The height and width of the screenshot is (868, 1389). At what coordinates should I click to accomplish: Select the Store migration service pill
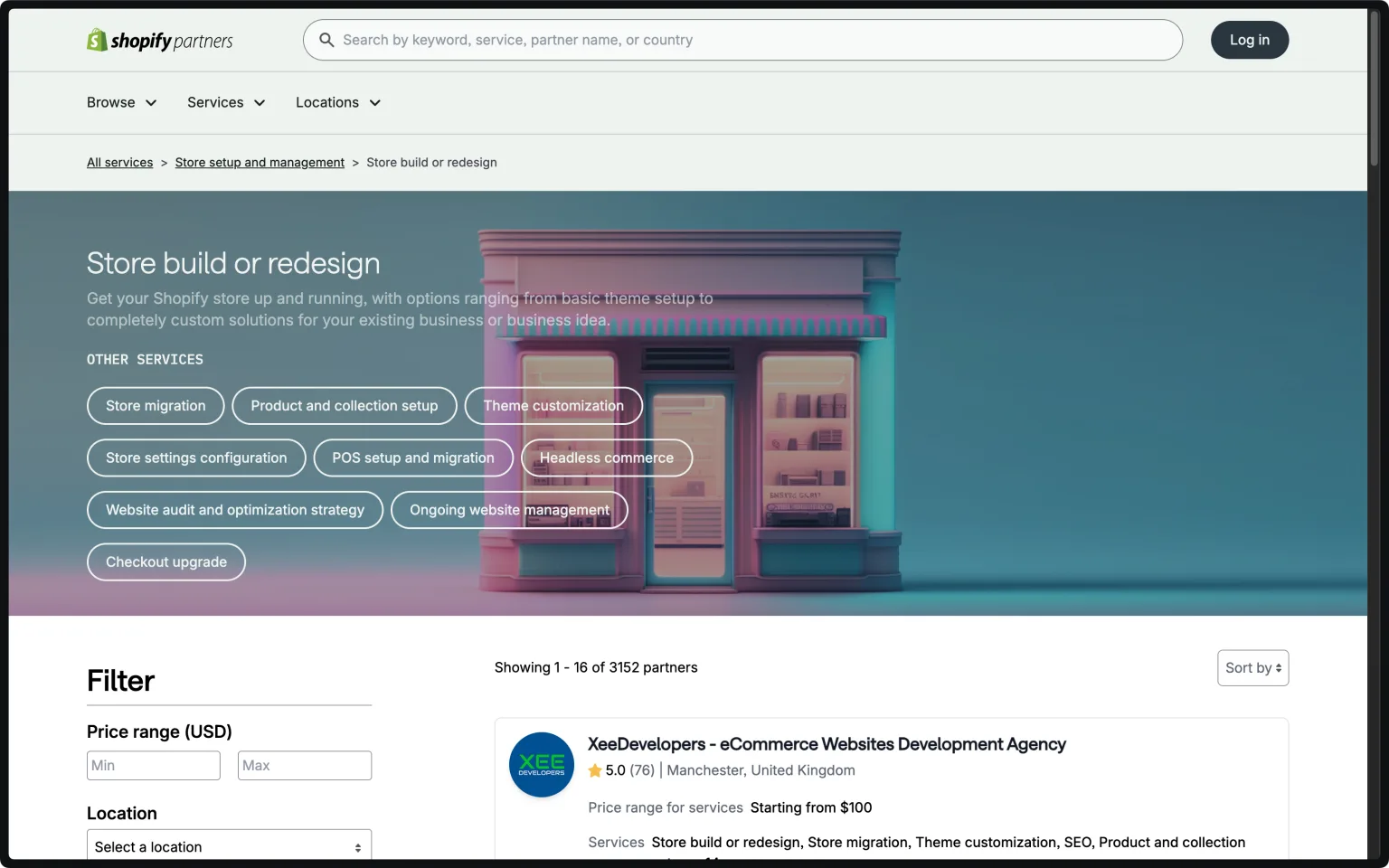pos(156,406)
